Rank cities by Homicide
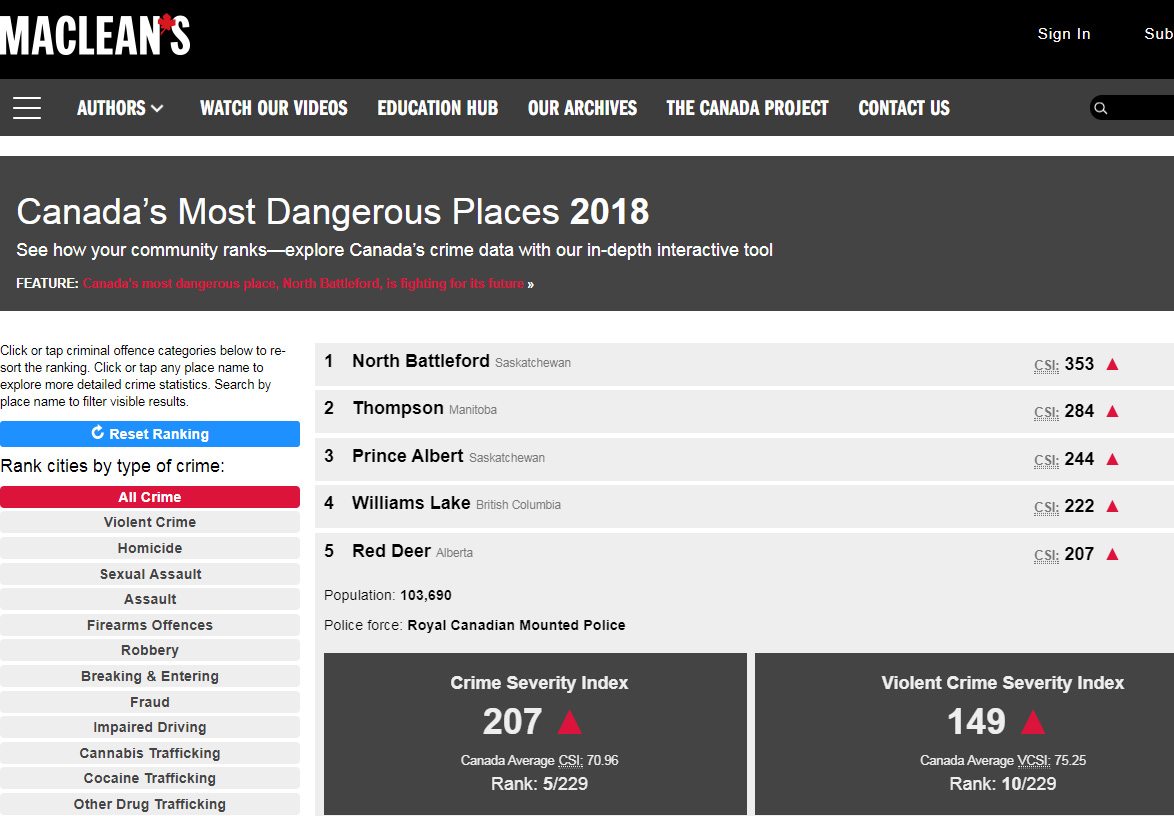The width and height of the screenshot is (1174, 816). [150, 548]
